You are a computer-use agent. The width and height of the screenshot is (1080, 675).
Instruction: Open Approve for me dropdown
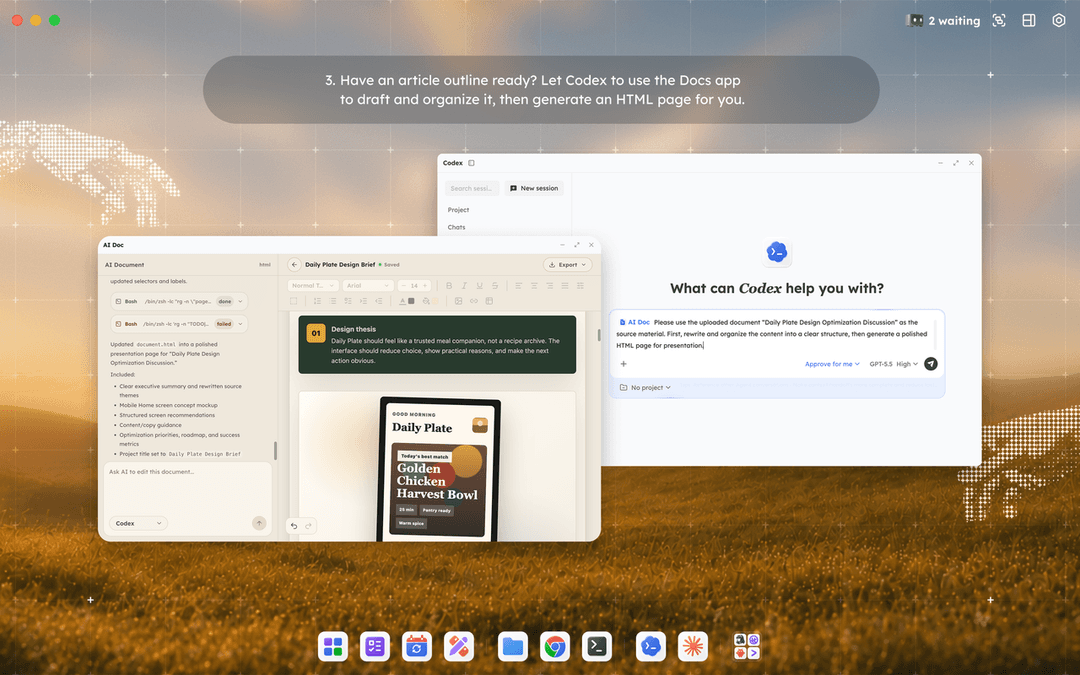tap(832, 364)
